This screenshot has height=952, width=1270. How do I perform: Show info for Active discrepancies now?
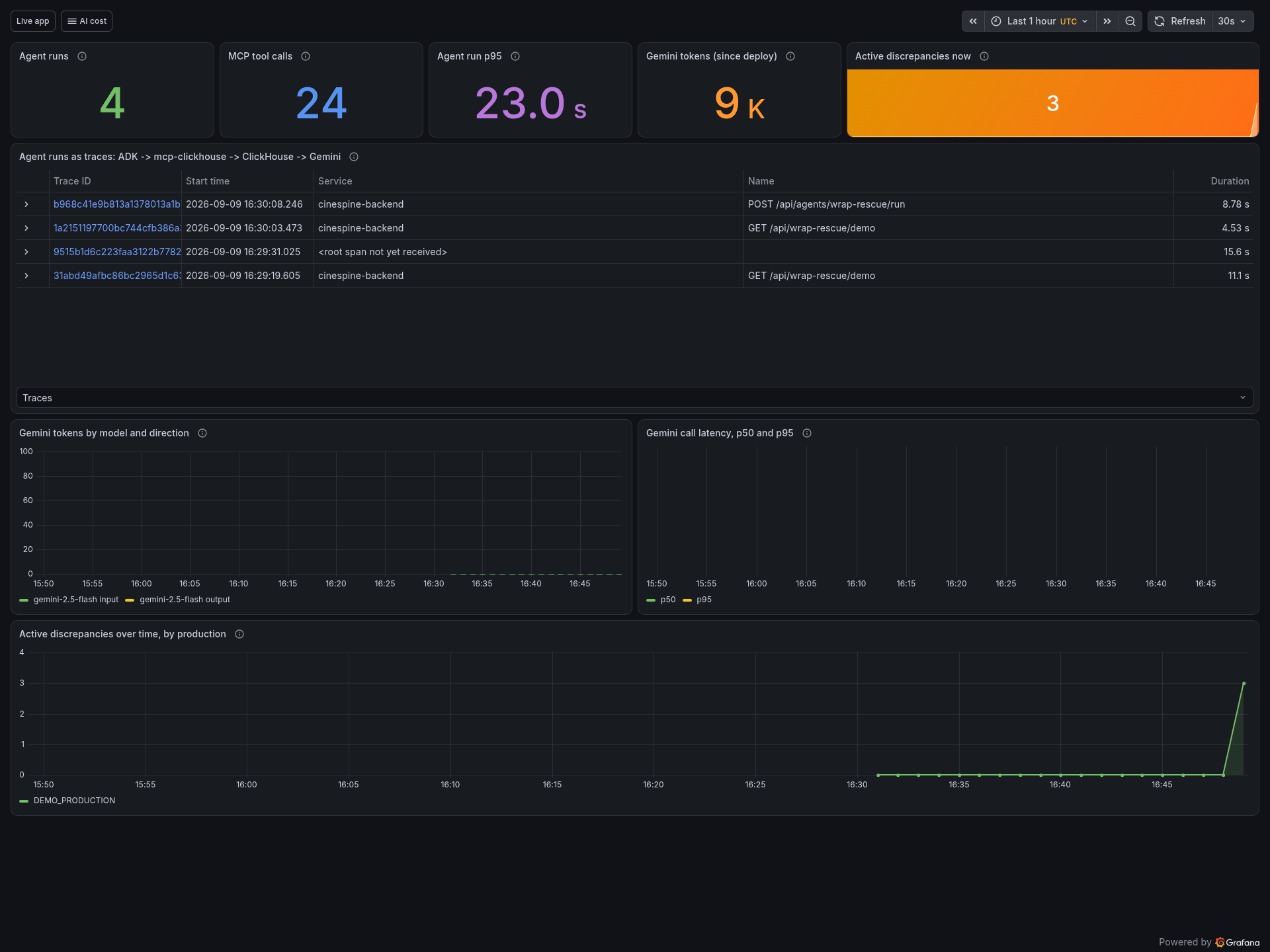(984, 56)
